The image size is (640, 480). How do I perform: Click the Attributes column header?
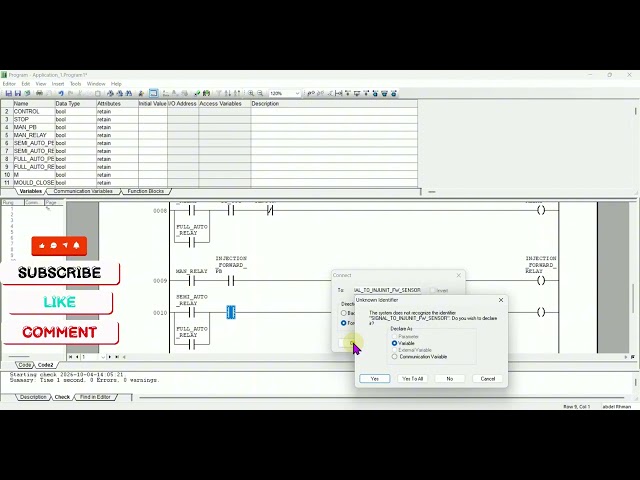click(117, 104)
